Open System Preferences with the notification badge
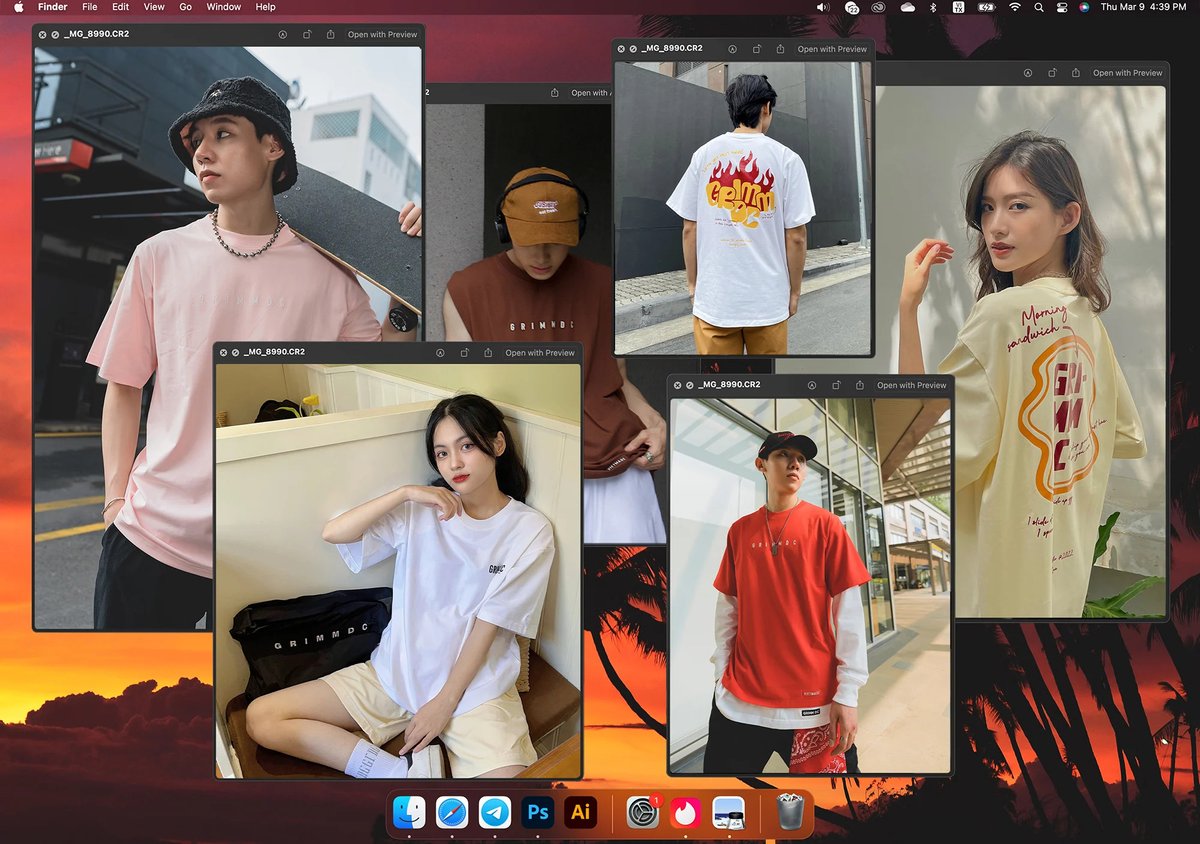Image resolution: width=1200 pixels, height=844 pixels. coord(643,812)
